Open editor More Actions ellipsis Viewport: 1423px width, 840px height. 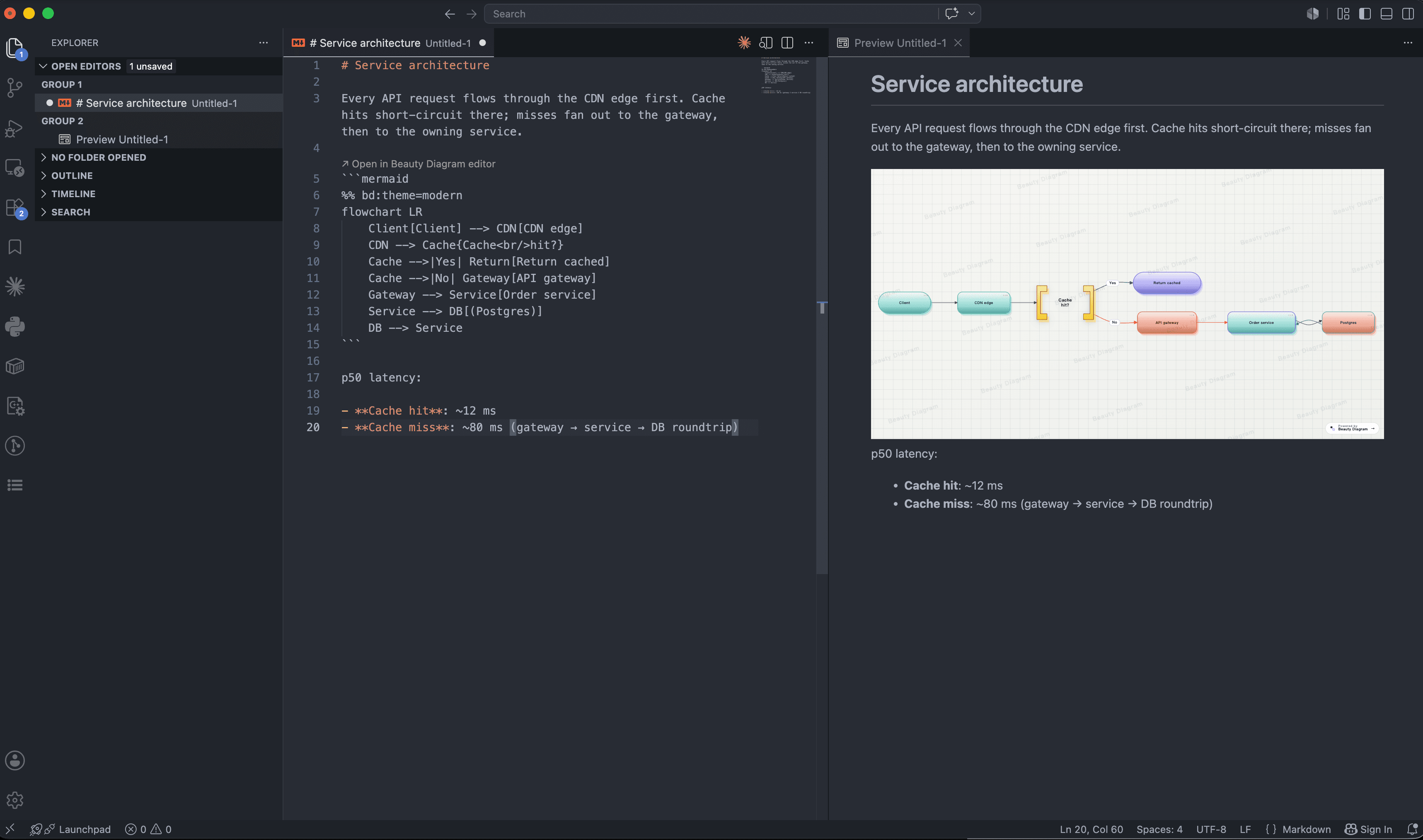point(808,42)
